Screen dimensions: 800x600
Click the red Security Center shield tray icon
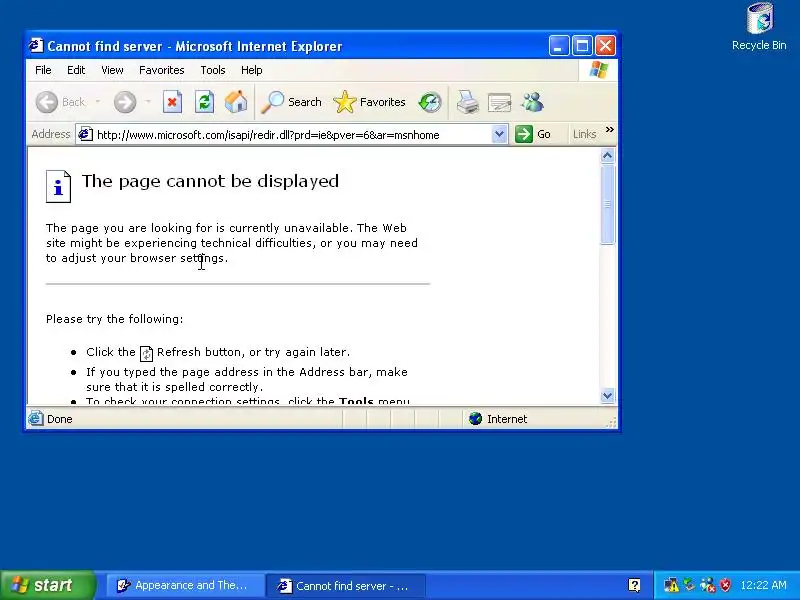point(725,585)
